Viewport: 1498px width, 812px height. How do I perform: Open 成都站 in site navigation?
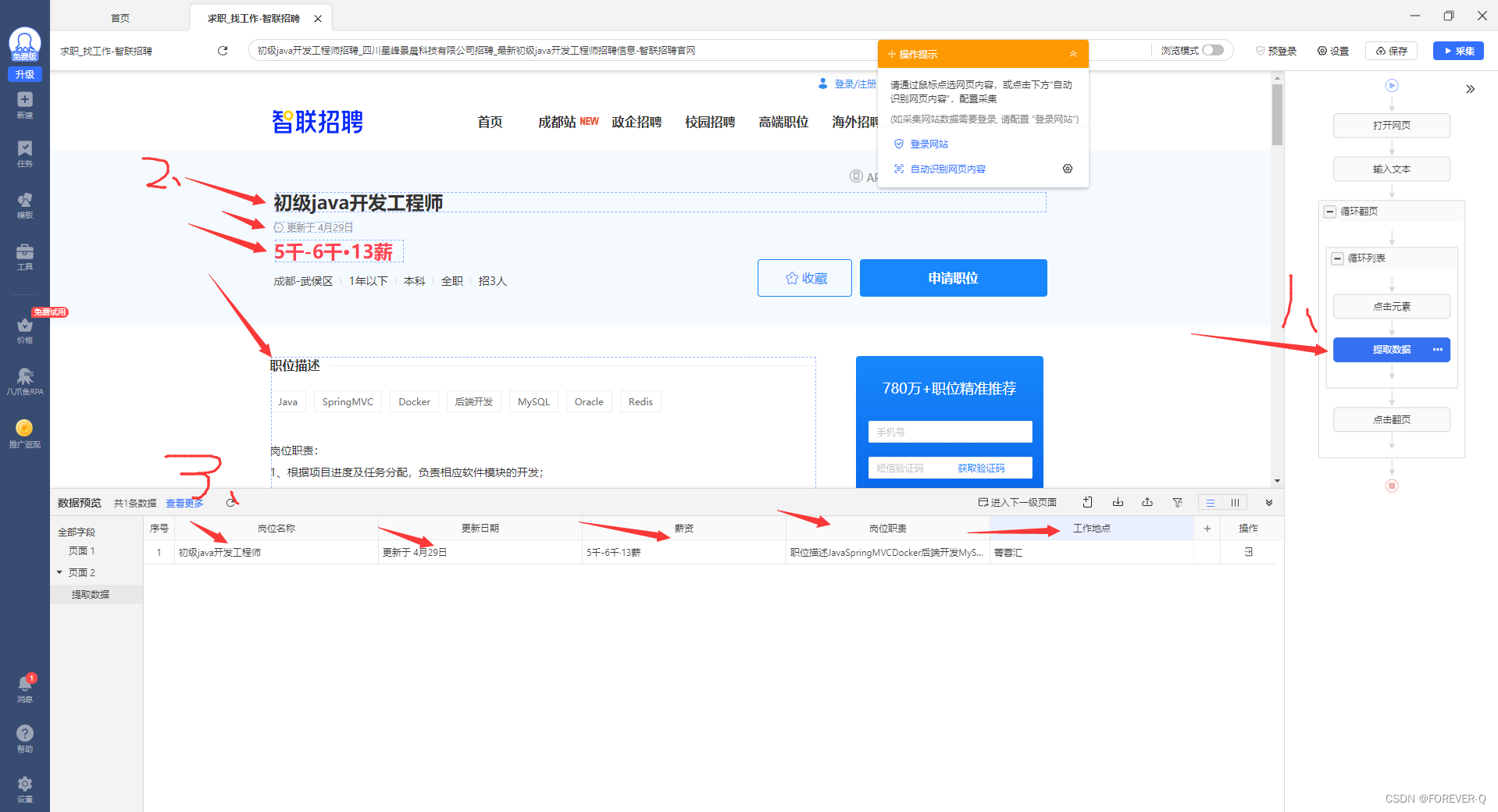tap(557, 122)
